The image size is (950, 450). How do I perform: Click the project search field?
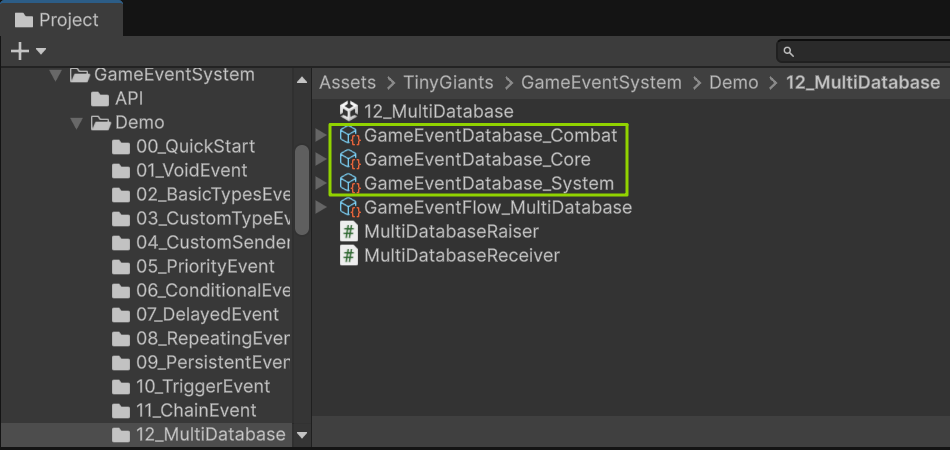click(865, 51)
